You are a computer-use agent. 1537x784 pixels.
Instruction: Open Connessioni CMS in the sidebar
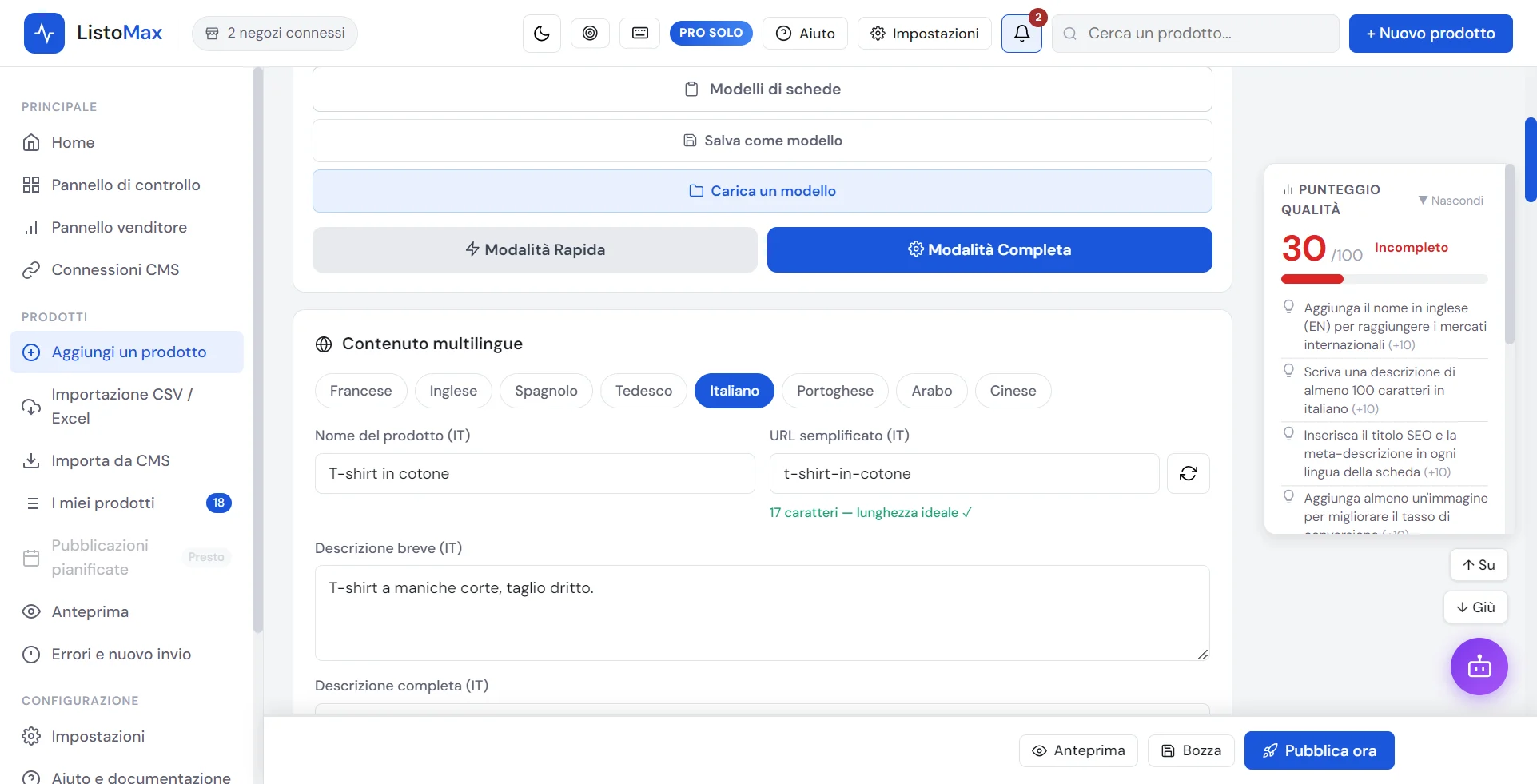coord(126,269)
